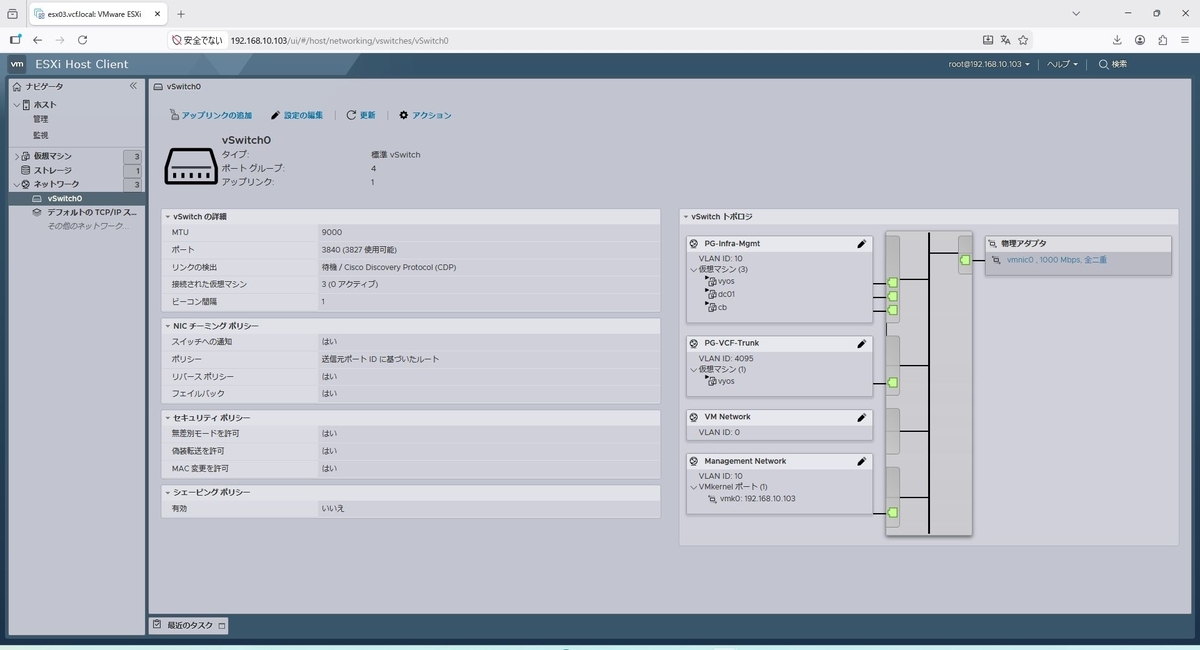
Task: Click the VM Network port group globe icon
Action: click(694, 417)
